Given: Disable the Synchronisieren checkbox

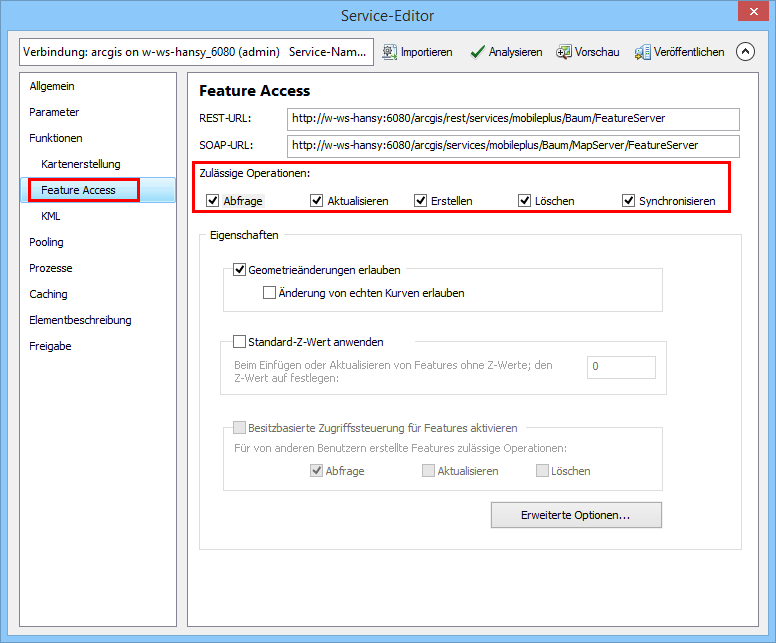Looking at the screenshot, I should pos(628,200).
